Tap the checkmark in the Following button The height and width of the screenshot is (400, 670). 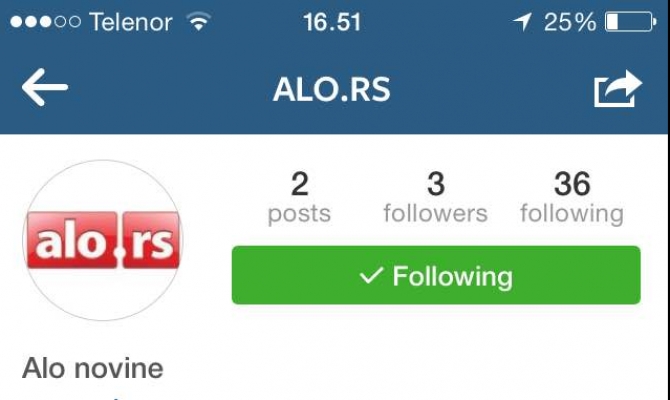(371, 276)
